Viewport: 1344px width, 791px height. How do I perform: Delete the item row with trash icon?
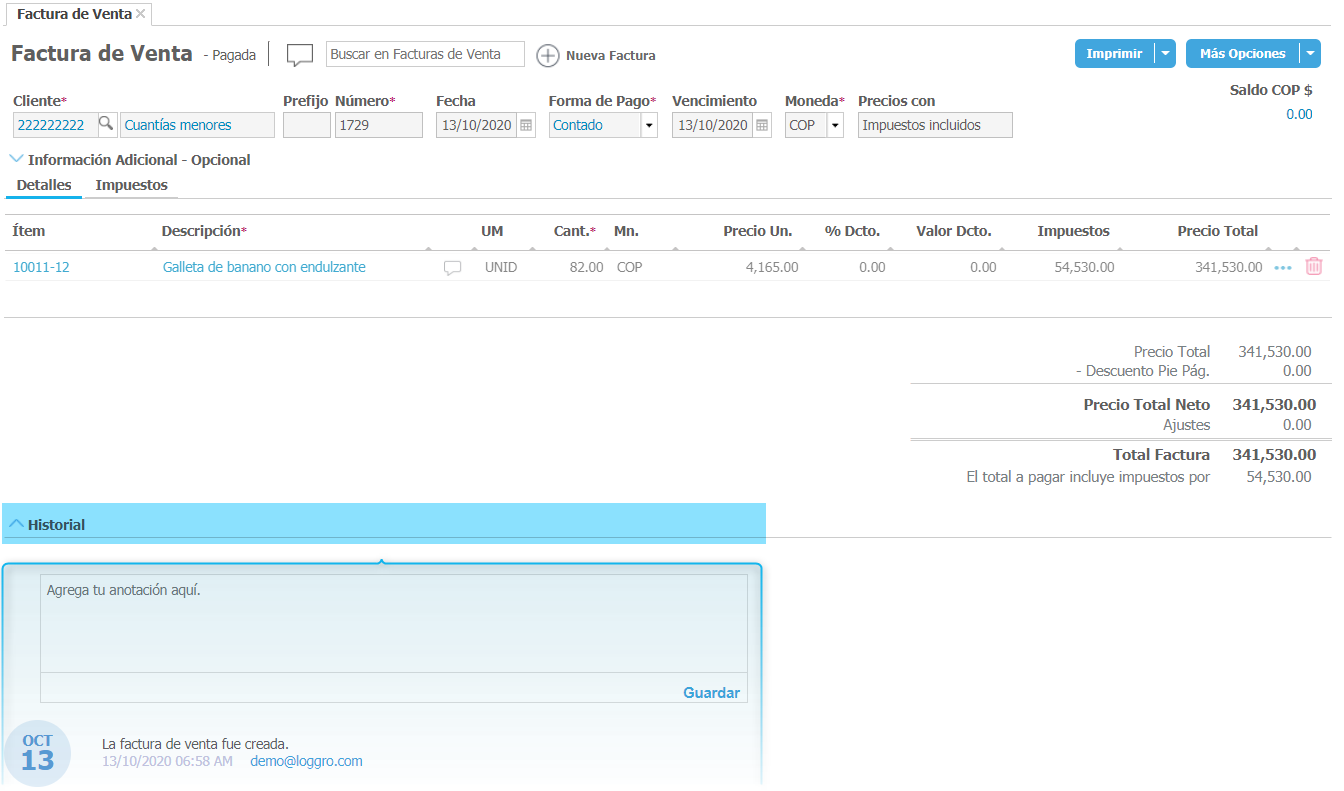pos(1314,267)
